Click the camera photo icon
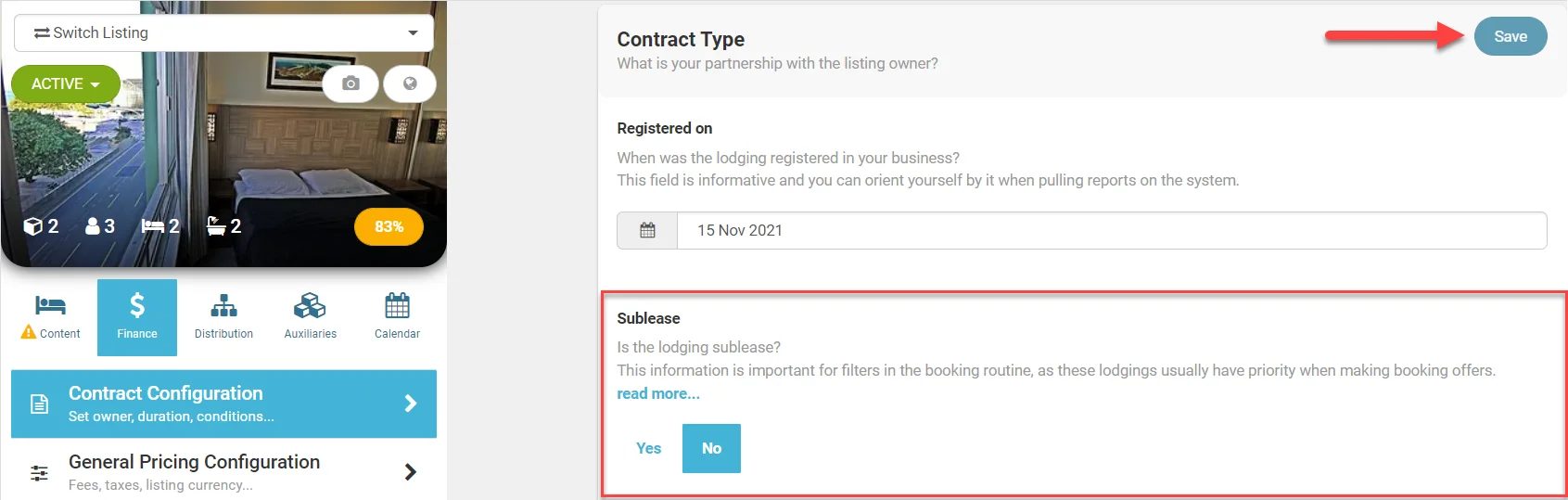This screenshot has width=1568, height=500. pyautogui.click(x=351, y=83)
